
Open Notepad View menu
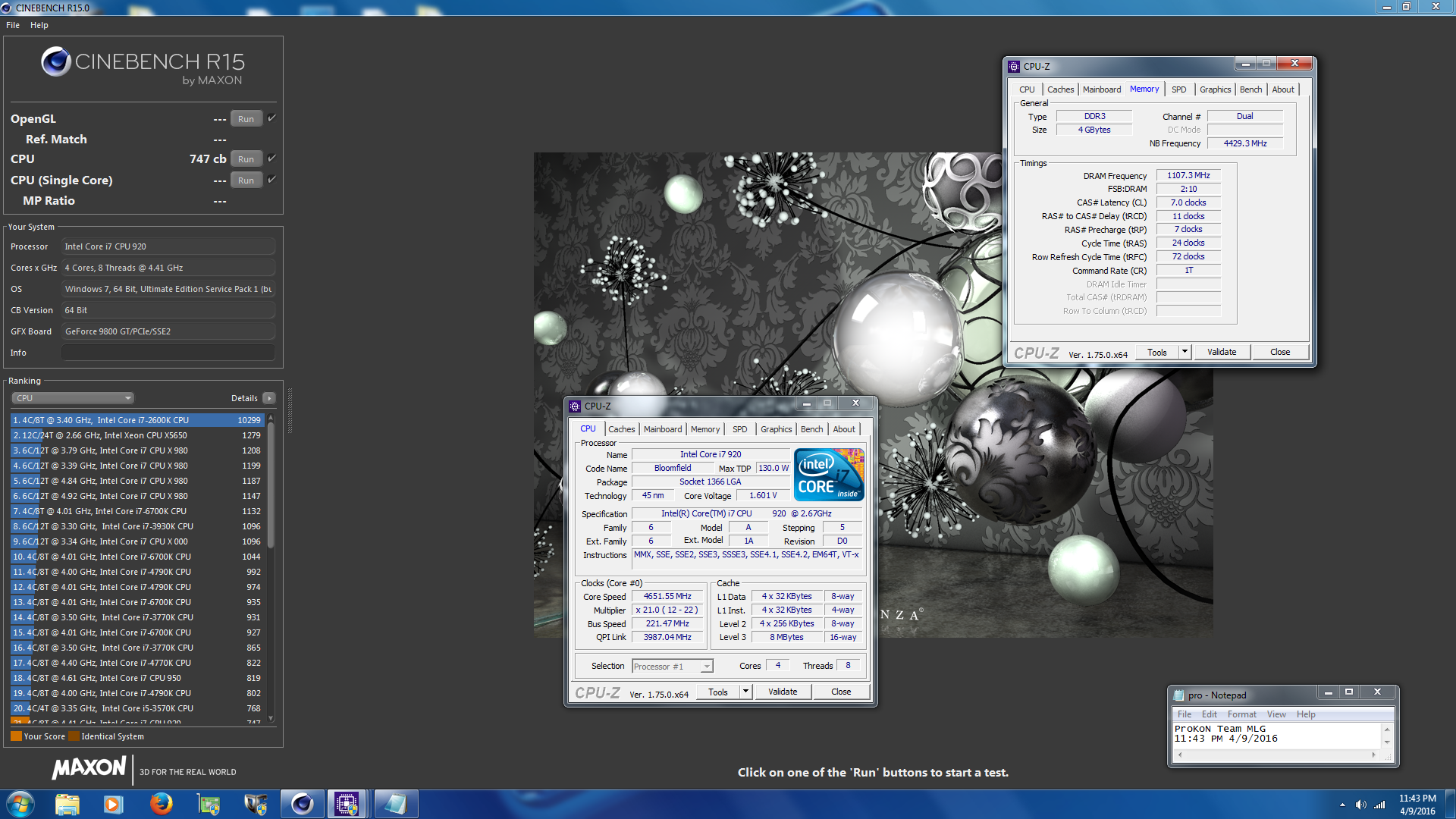pos(1276,714)
